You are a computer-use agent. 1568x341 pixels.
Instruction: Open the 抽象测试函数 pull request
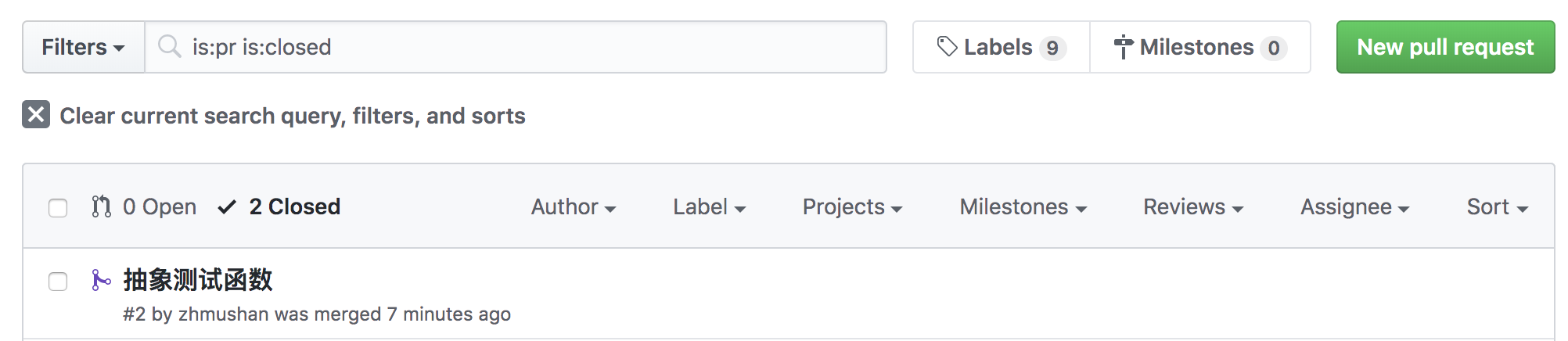click(198, 279)
